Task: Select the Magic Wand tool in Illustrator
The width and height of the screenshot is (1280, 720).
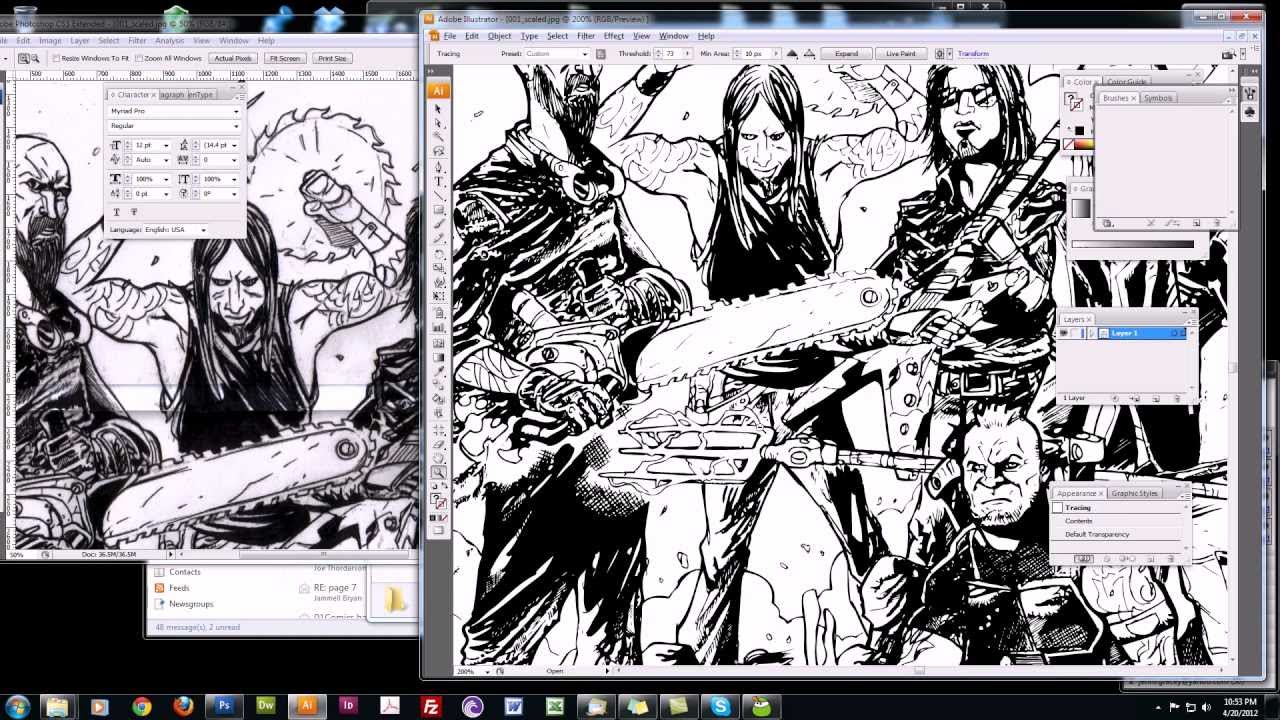Action: click(438, 137)
